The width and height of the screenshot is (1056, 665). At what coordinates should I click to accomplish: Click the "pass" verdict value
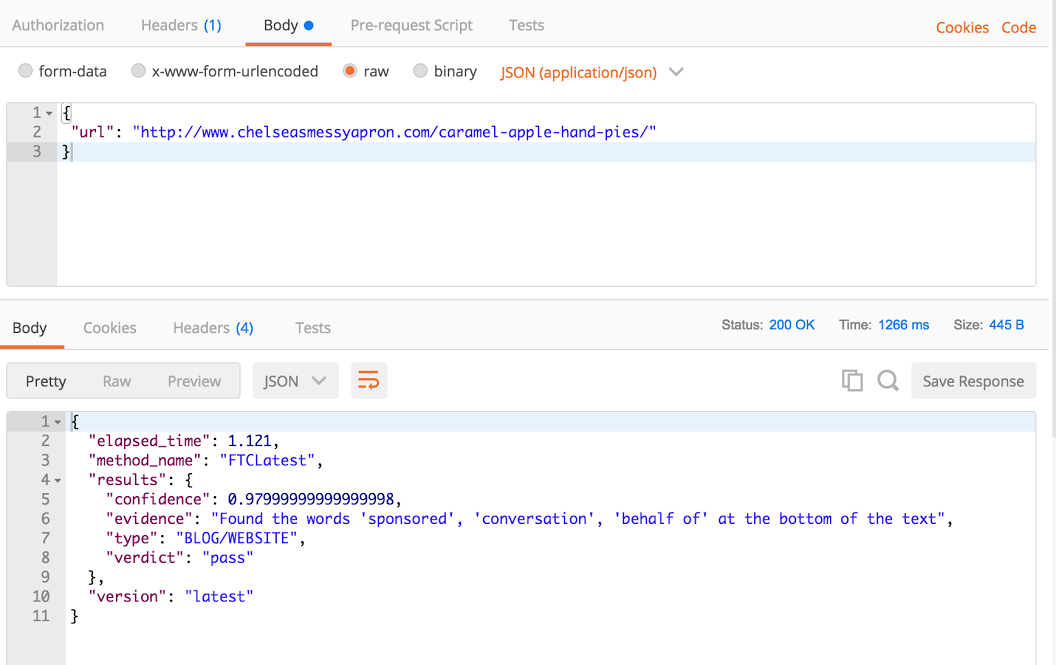[x=228, y=558]
